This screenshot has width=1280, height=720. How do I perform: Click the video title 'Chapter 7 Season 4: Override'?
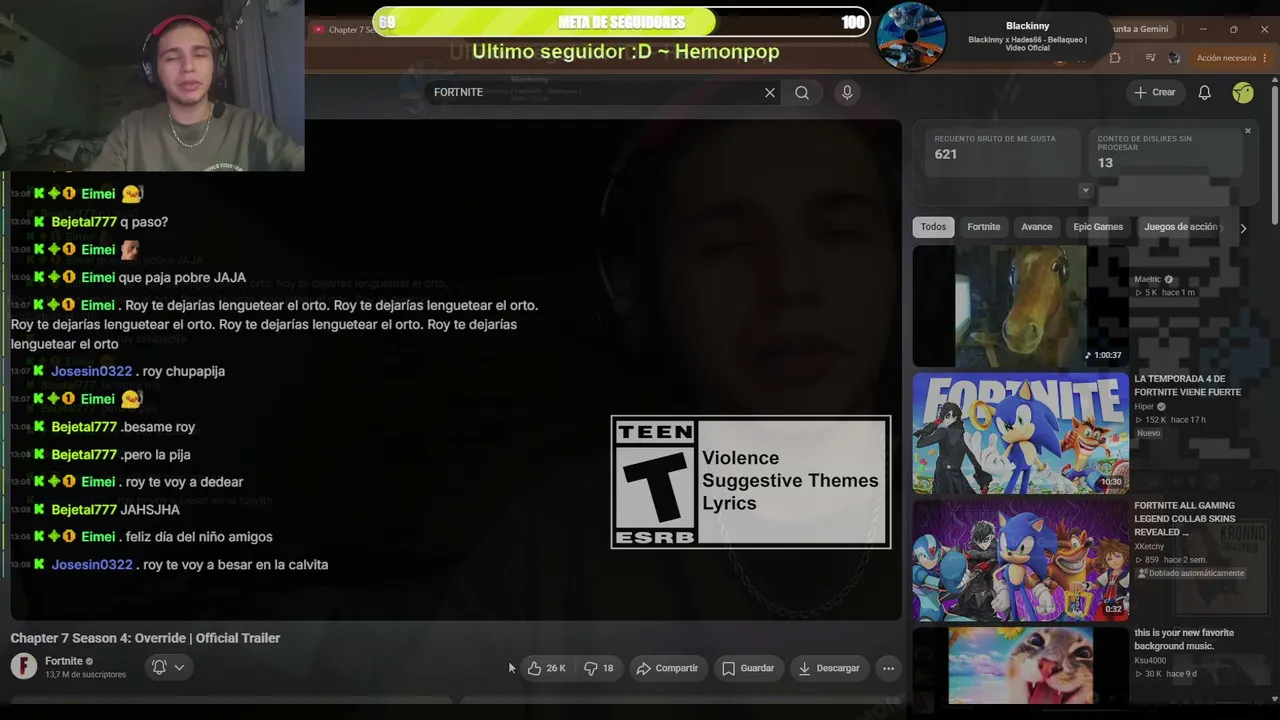tap(145, 638)
